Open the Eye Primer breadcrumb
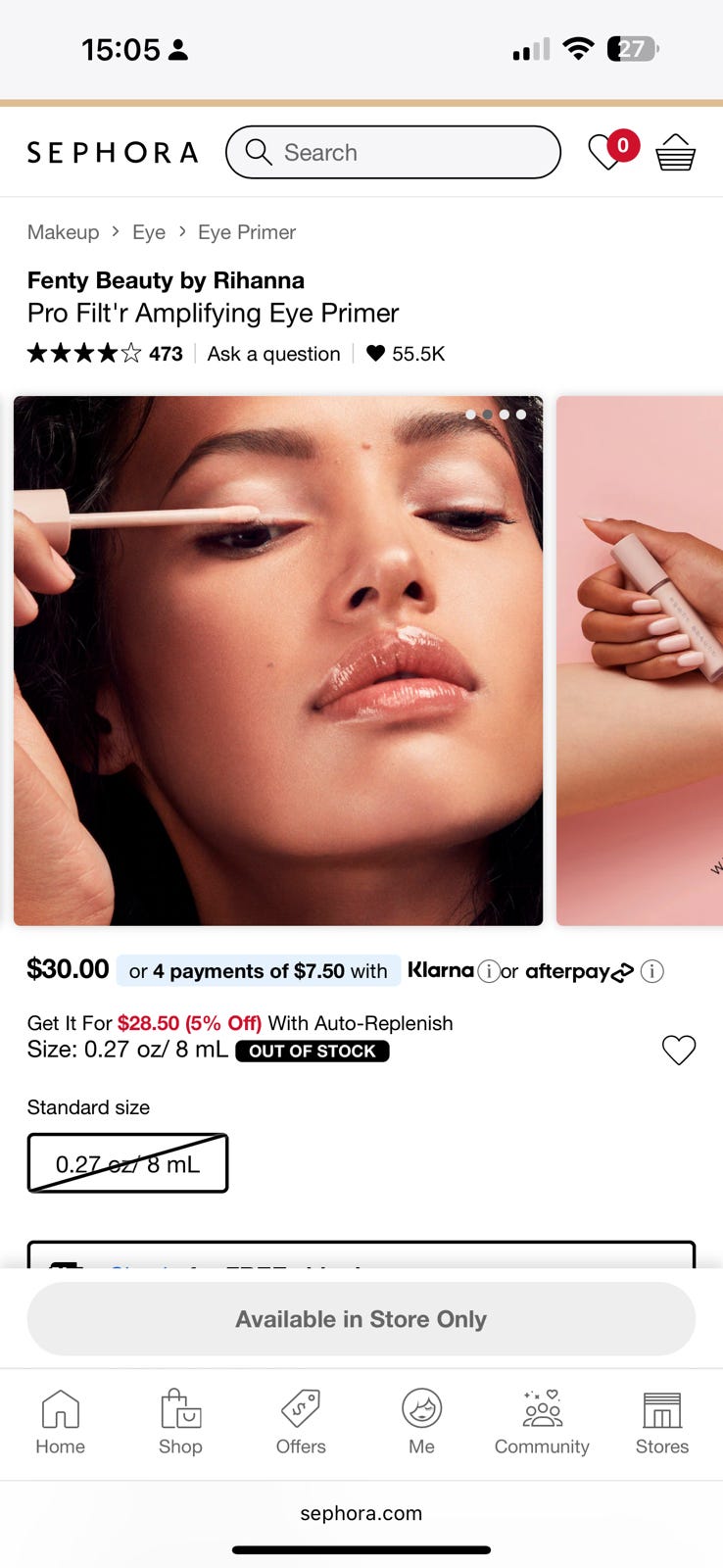Image resolution: width=723 pixels, height=1568 pixels. click(247, 232)
